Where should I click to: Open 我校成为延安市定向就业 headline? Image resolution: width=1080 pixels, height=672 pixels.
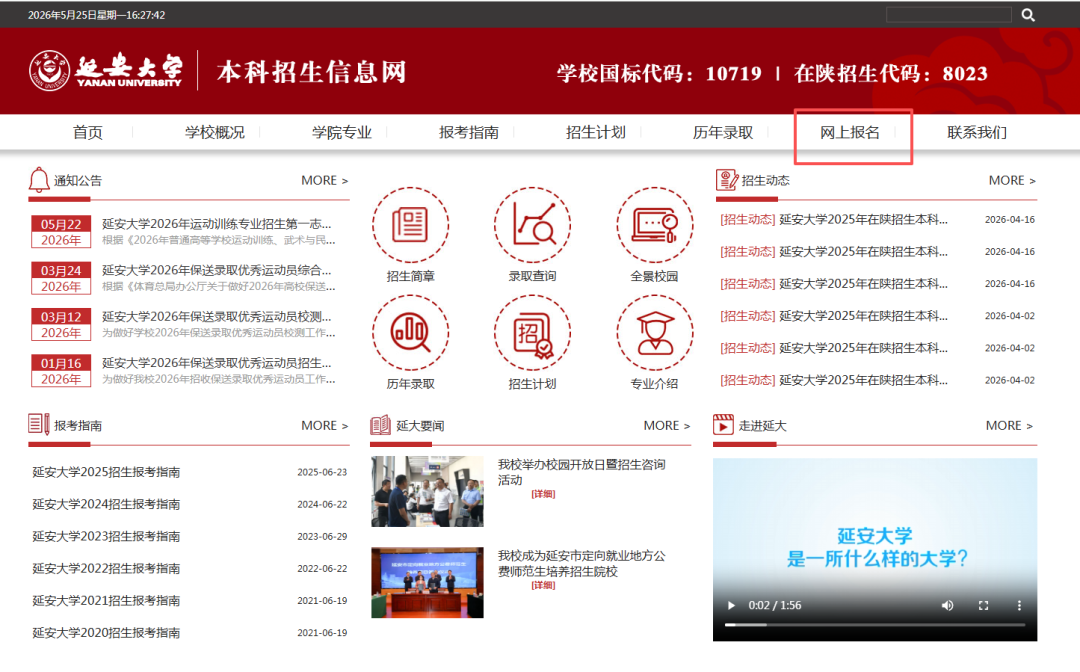coord(581,563)
